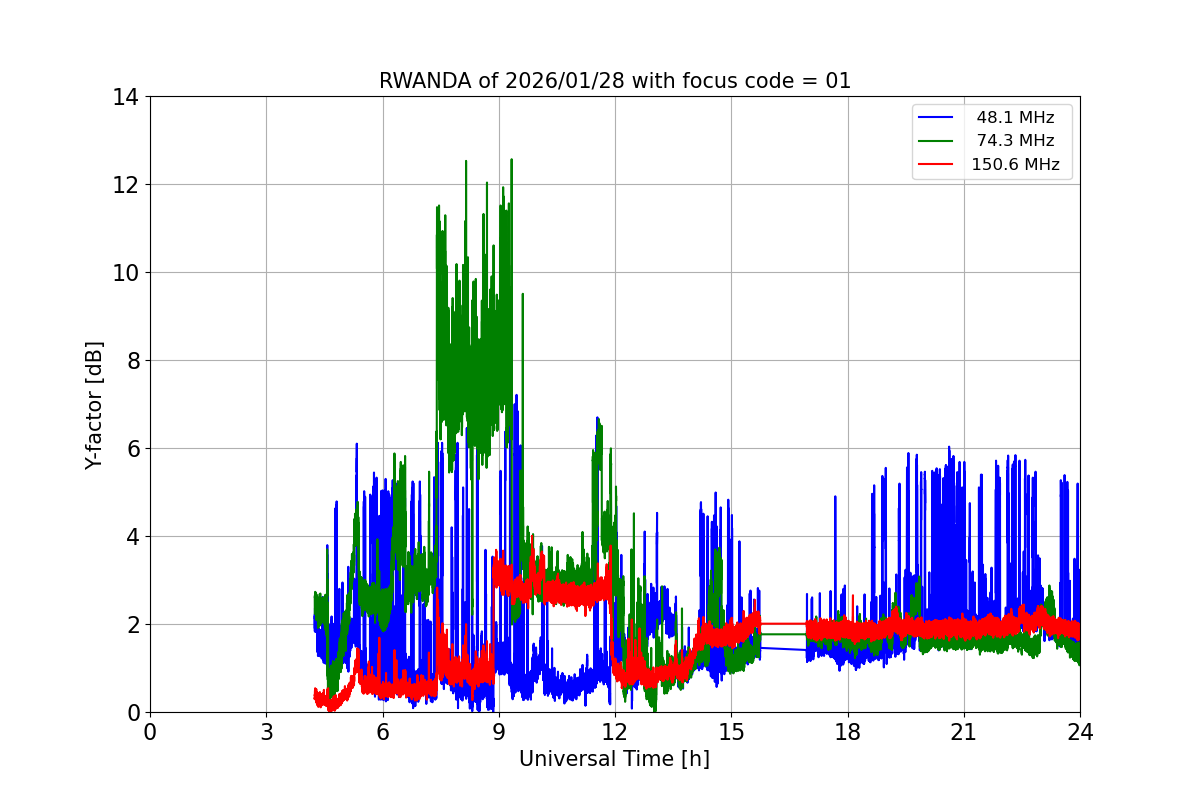Viewport: 1200px width, 800px height.
Task: Click the plot title mentioning RWANDA
Action: [614, 81]
